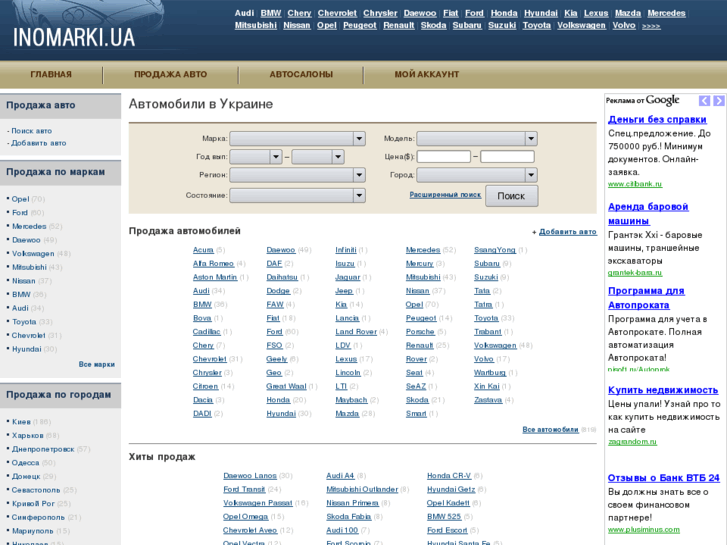Viewport: 727px width, 545px height.
Task: Click the www.citibank.ru ad URL
Action: (x=635, y=184)
